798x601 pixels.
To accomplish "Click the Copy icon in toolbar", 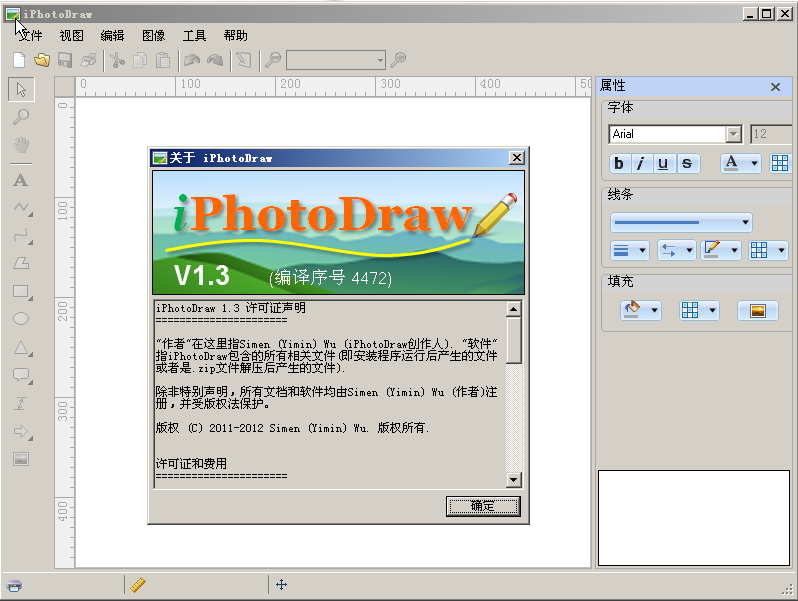I will tap(140, 60).
